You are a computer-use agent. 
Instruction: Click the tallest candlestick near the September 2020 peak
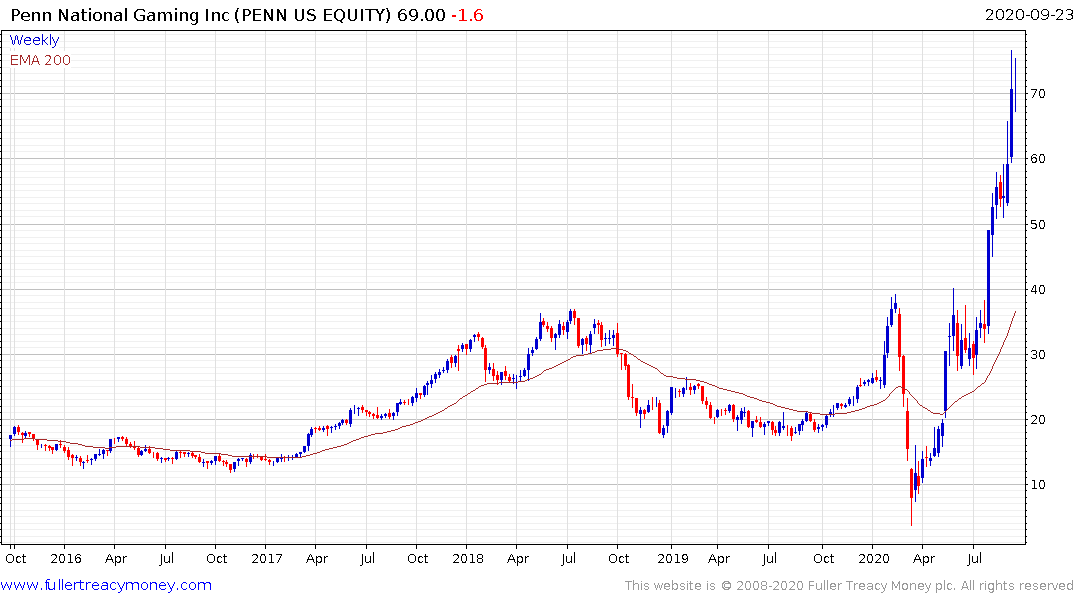[x=1011, y=106]
